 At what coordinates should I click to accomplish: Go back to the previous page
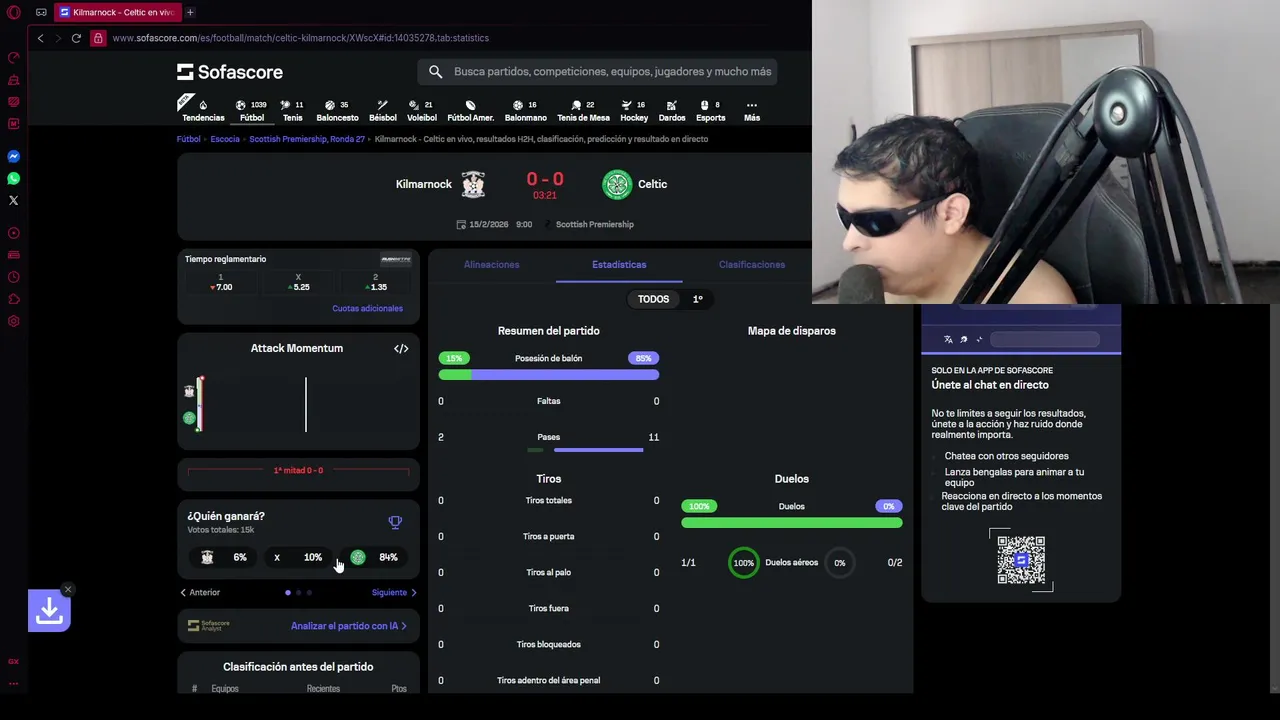click(40, 38)
